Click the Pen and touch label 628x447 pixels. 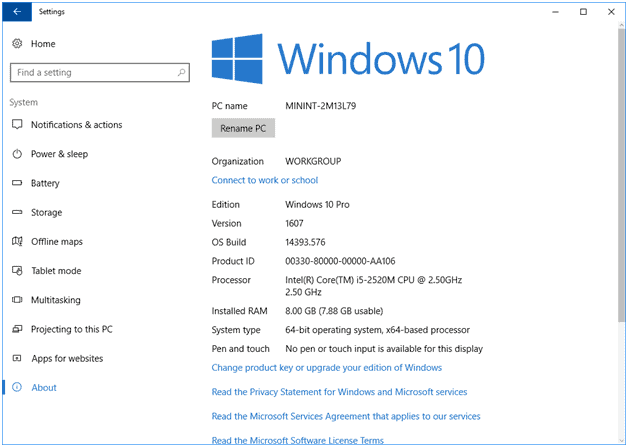click(x=240, y=349)
